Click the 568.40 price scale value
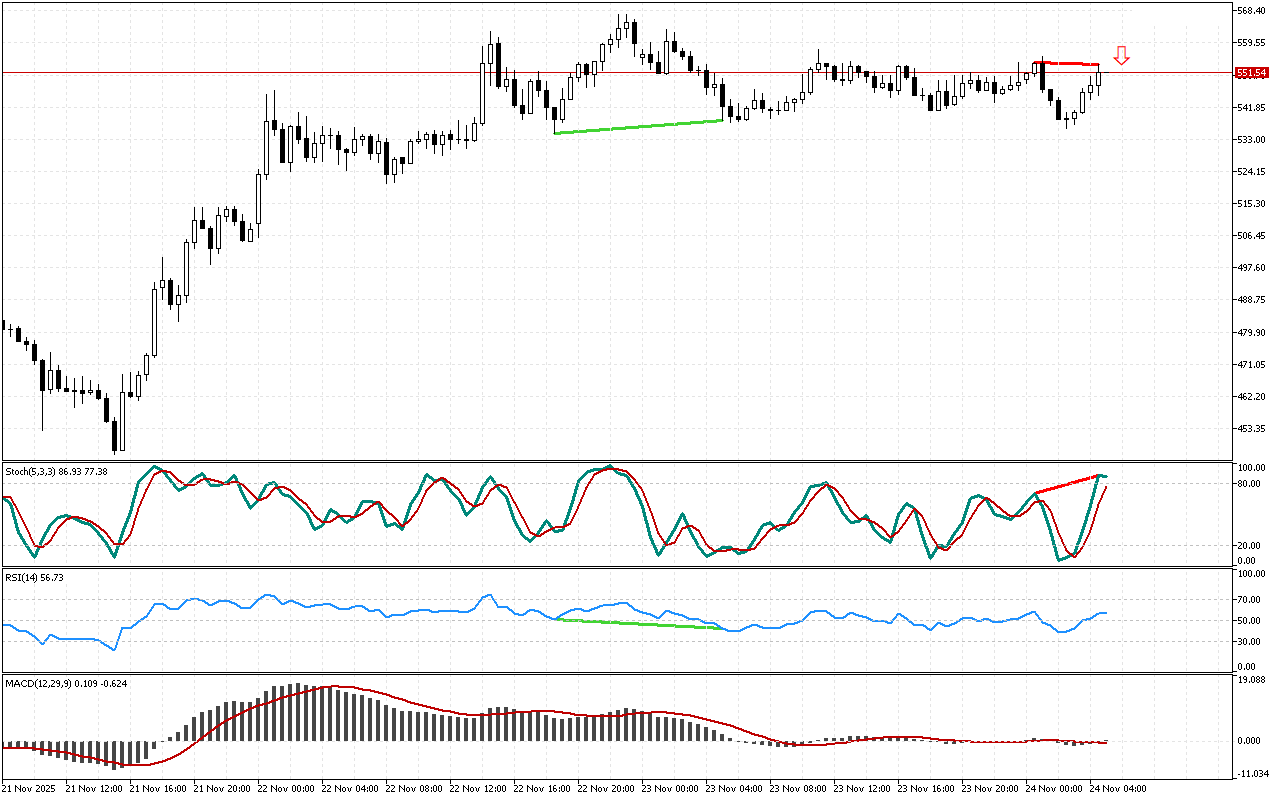Viewport: 1280px width, 800px height. pos(1251,11)
